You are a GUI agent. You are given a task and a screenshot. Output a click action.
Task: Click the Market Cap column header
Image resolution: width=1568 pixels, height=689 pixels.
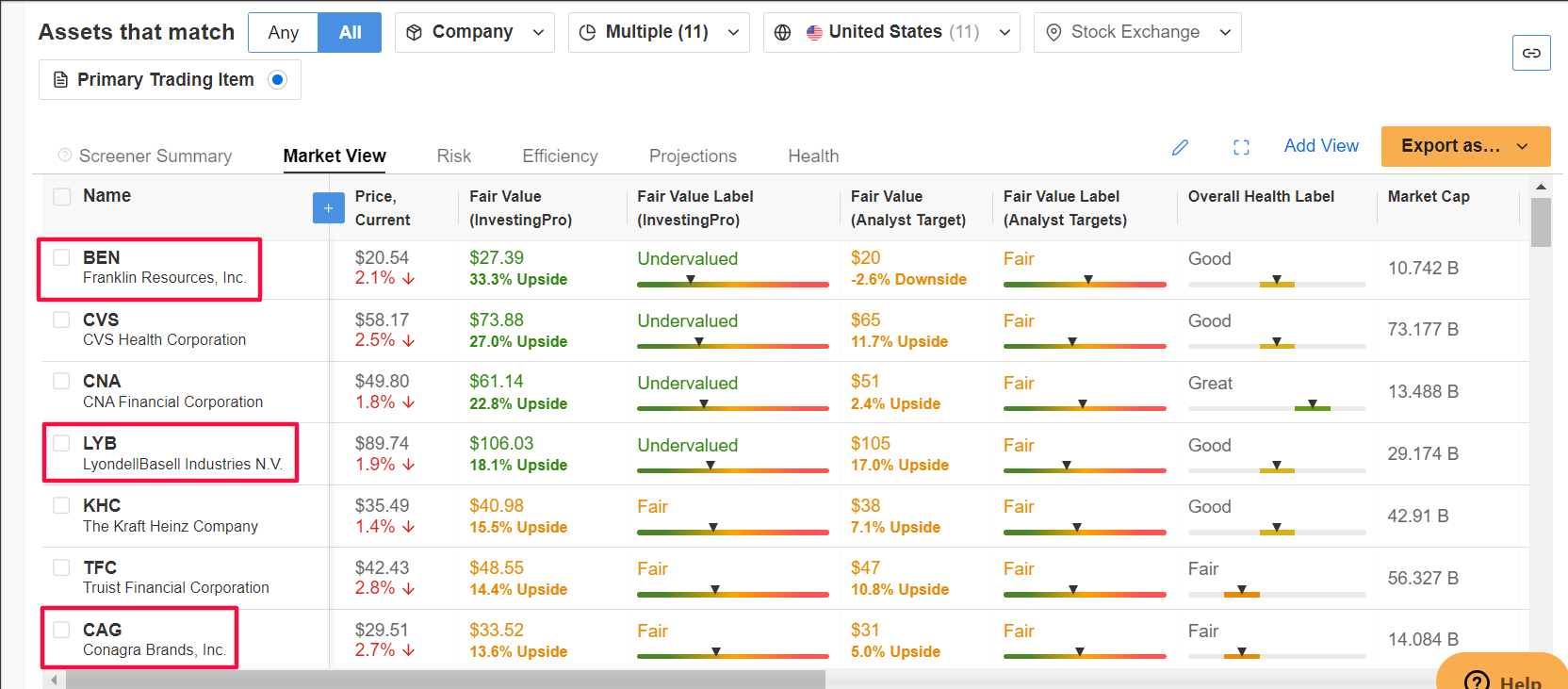pyautogui.click(x=1429, y=196)
